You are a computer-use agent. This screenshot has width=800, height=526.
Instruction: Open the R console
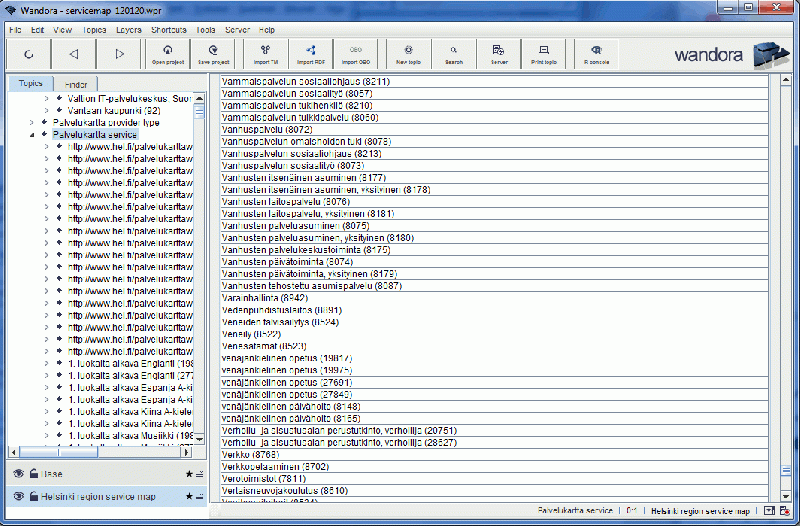(x=597, y=53)
